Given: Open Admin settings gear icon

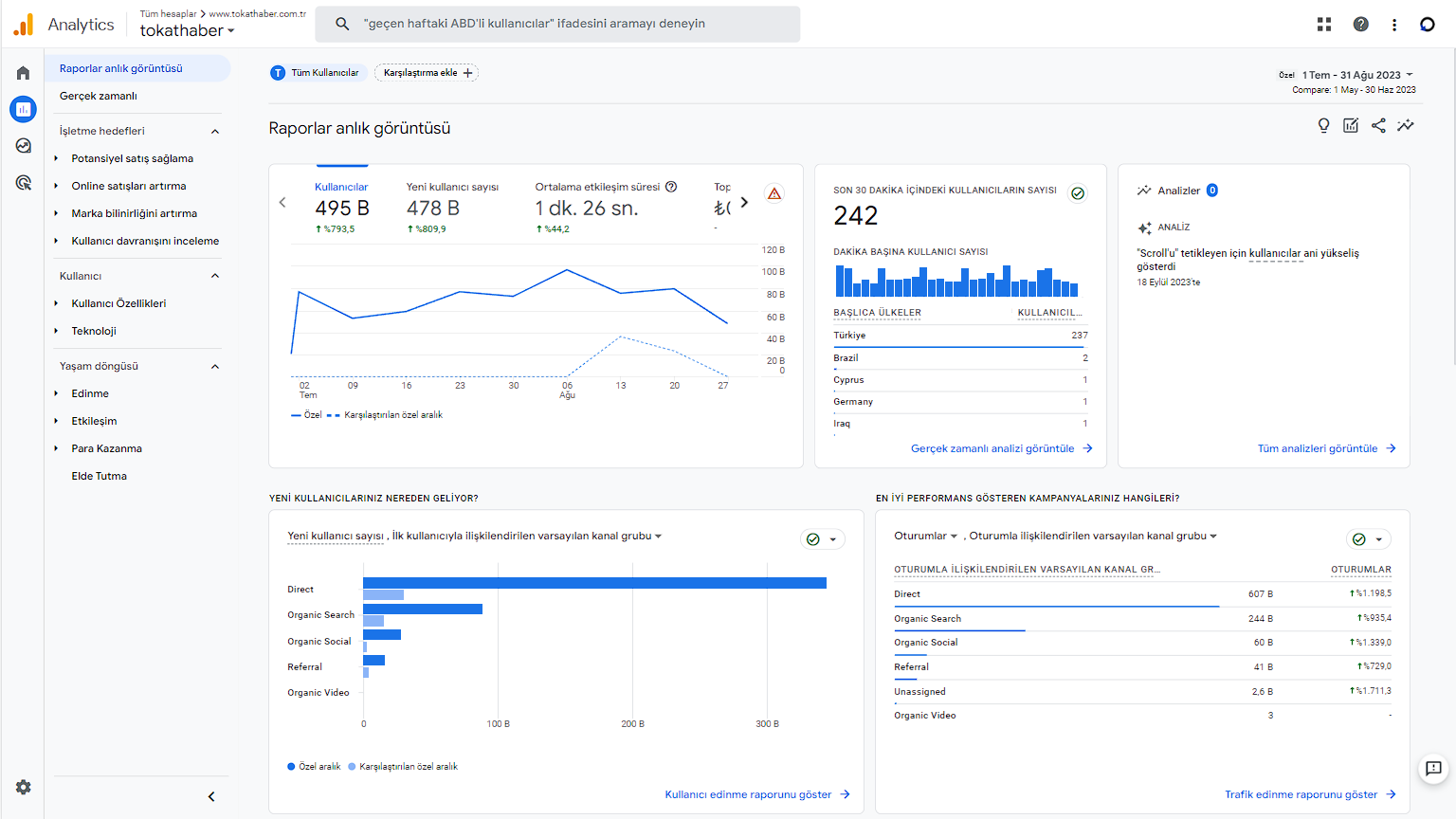Looking at the screenshot, I should tap(23, 787).
